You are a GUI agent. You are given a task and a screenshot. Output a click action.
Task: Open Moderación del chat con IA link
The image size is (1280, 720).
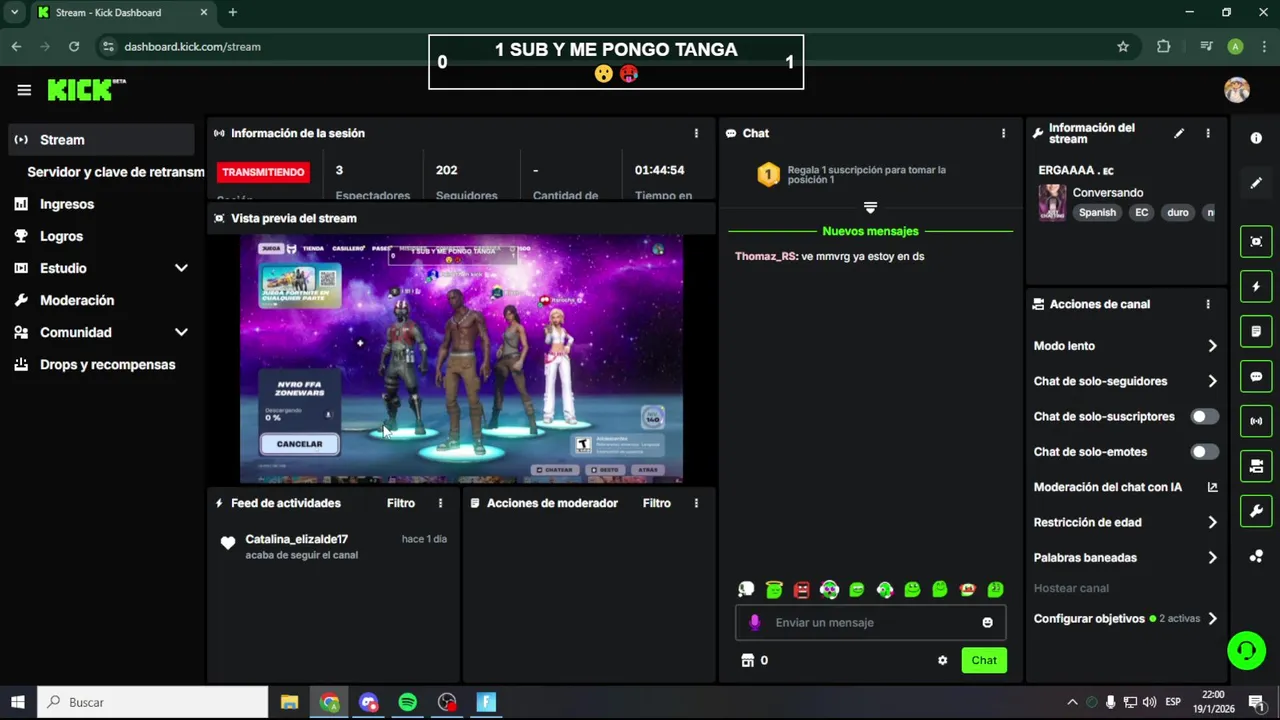[x=1125, y=487]
